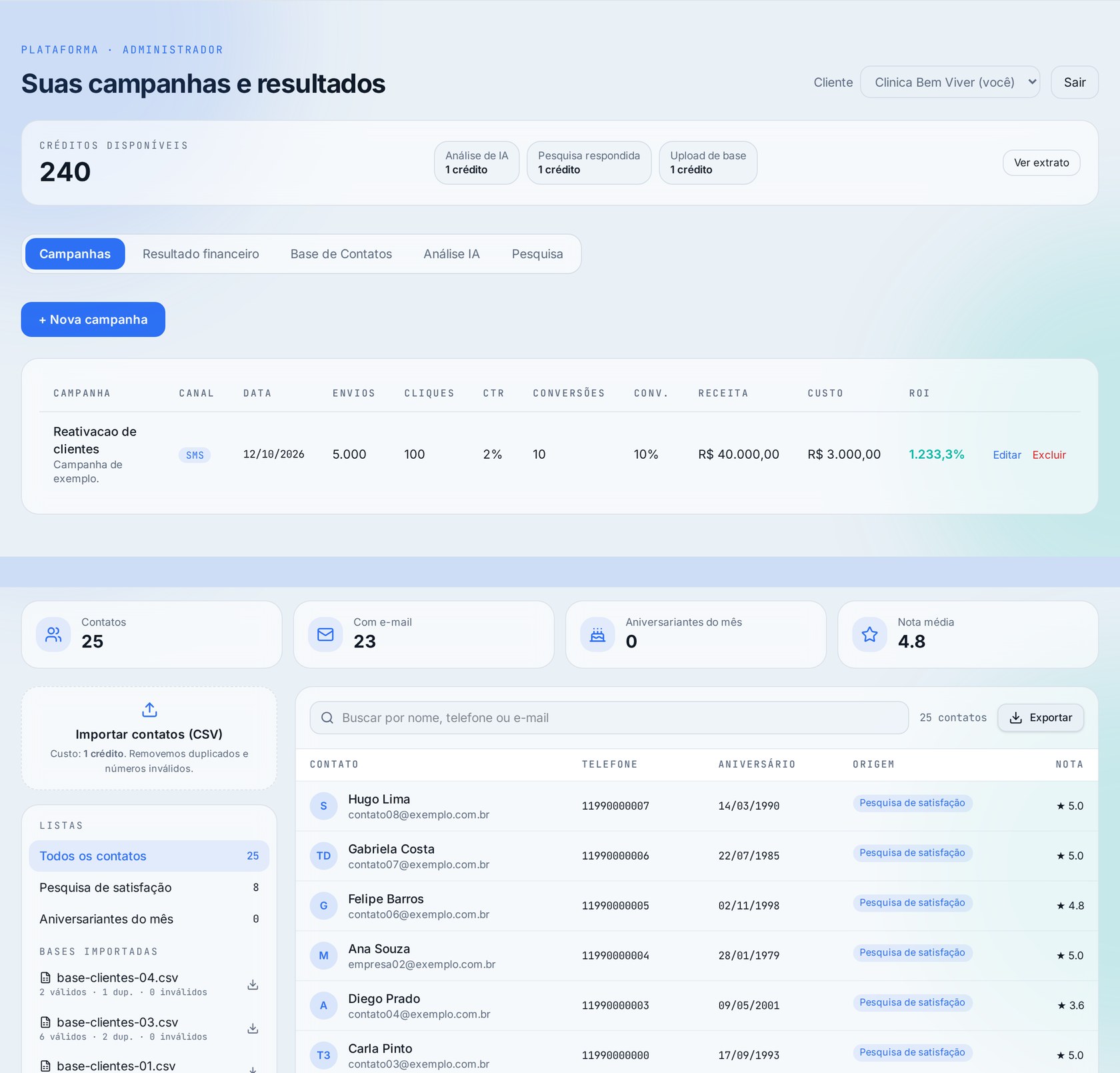Open the Cliente dropdown

[x=950, y=82]
